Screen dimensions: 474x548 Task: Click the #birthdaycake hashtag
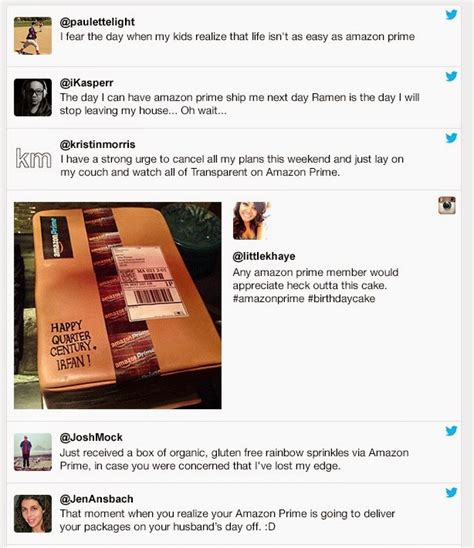click(342, 299)
